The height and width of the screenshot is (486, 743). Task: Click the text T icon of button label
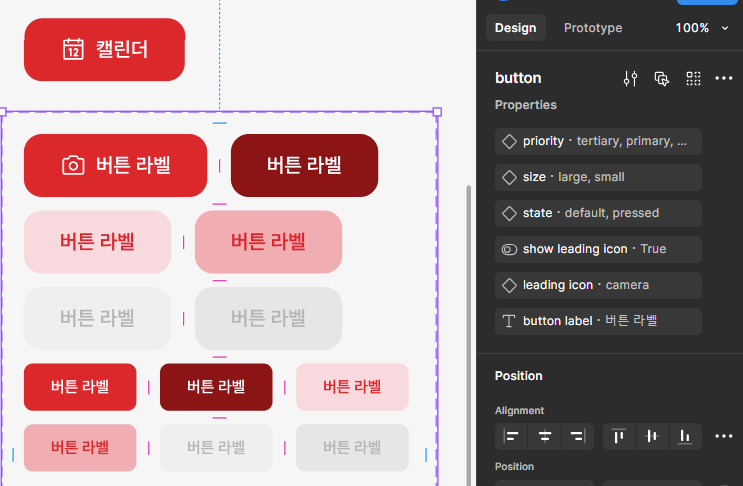tap(509, 321)
